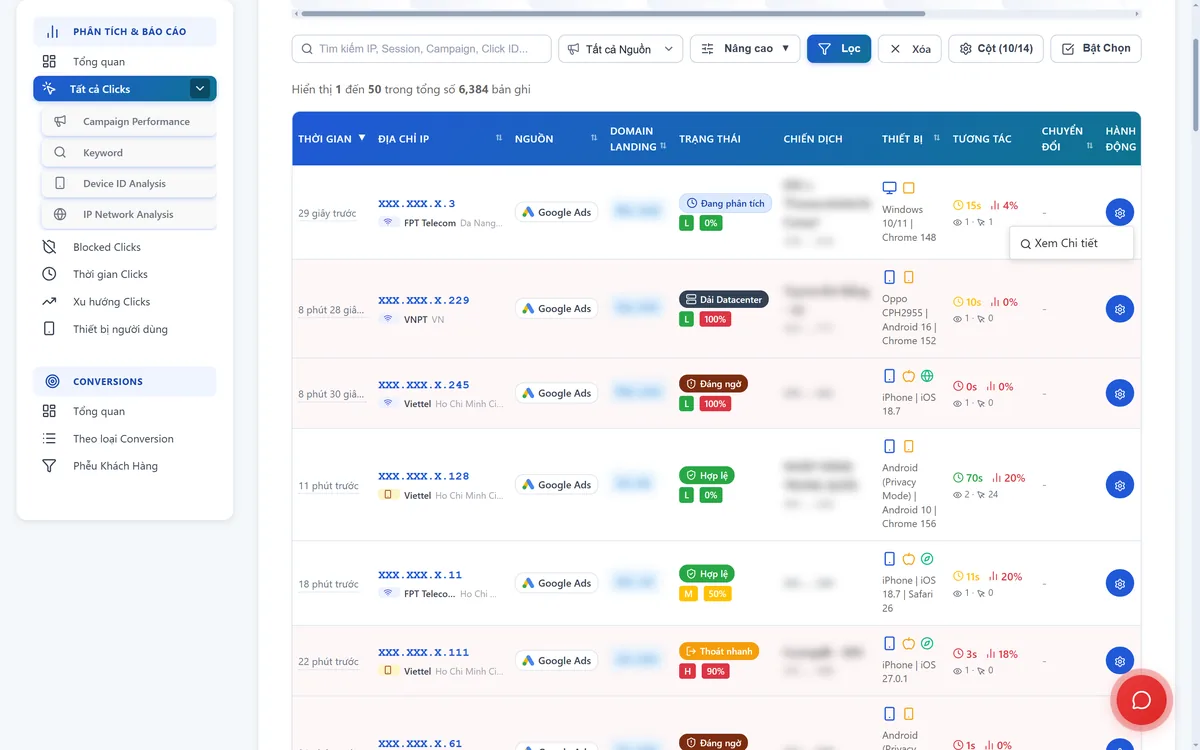The height and width of the screenshot is (750, 1200).
Task: Choose Xem Chi tiết from popup menu
Action: coord(1071,243)
